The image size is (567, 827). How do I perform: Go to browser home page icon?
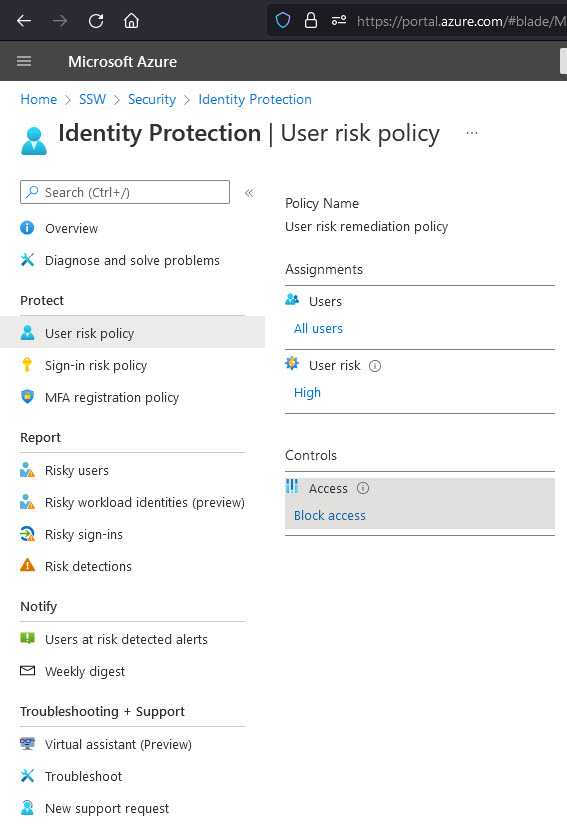coord(131,21)
